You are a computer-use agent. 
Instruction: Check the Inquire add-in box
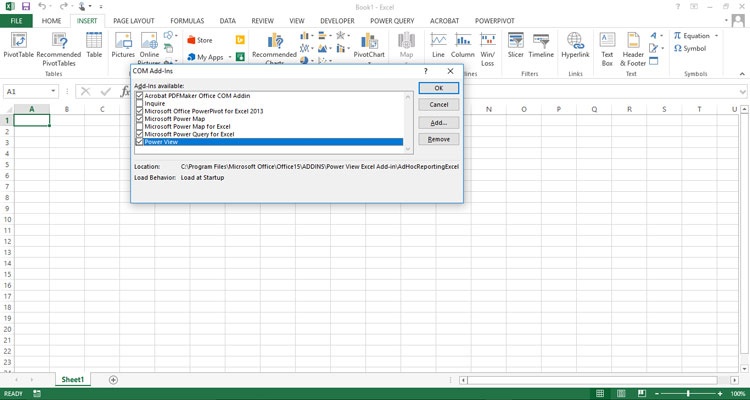click(x=140, y=103)
